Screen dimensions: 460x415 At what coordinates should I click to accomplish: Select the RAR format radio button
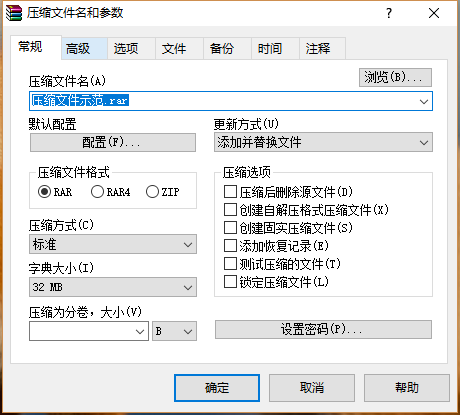tap(44, 192)
